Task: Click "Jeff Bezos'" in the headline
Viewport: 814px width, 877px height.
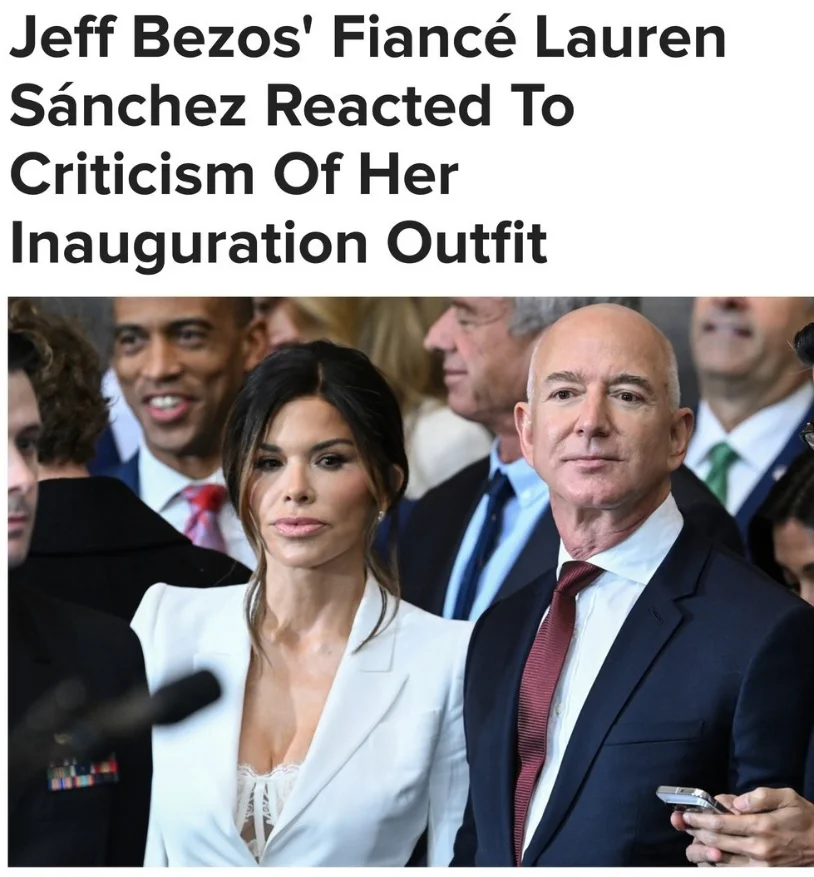Action: tap(166, 38)
